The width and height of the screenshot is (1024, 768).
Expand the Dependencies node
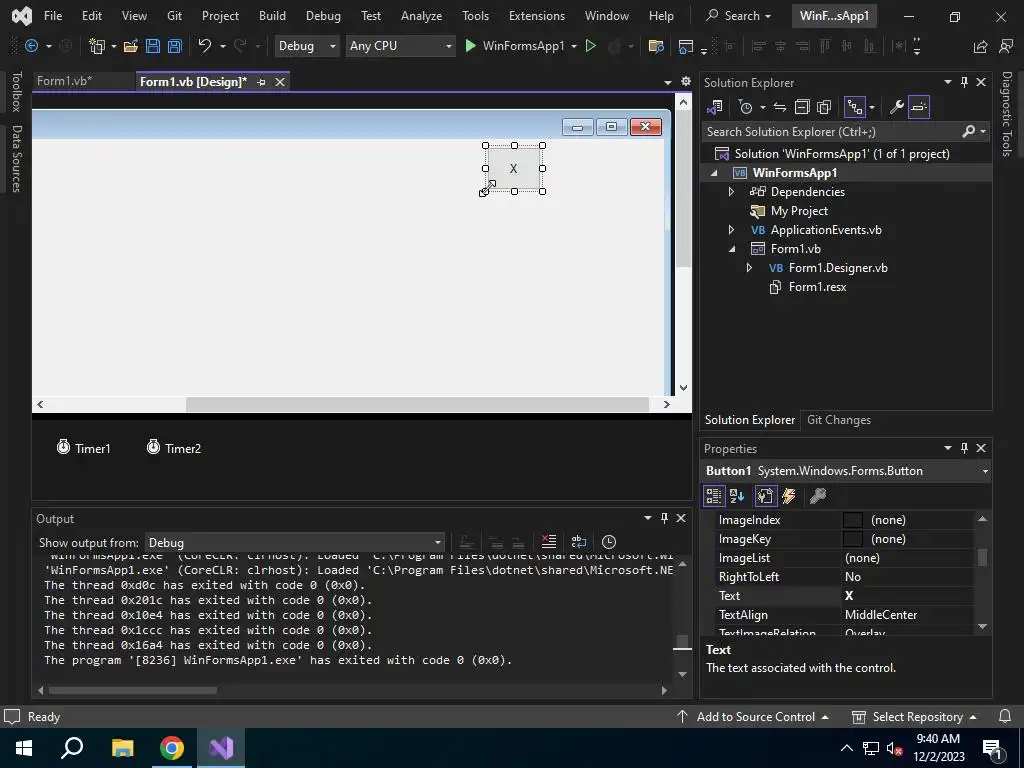[731, 191]
